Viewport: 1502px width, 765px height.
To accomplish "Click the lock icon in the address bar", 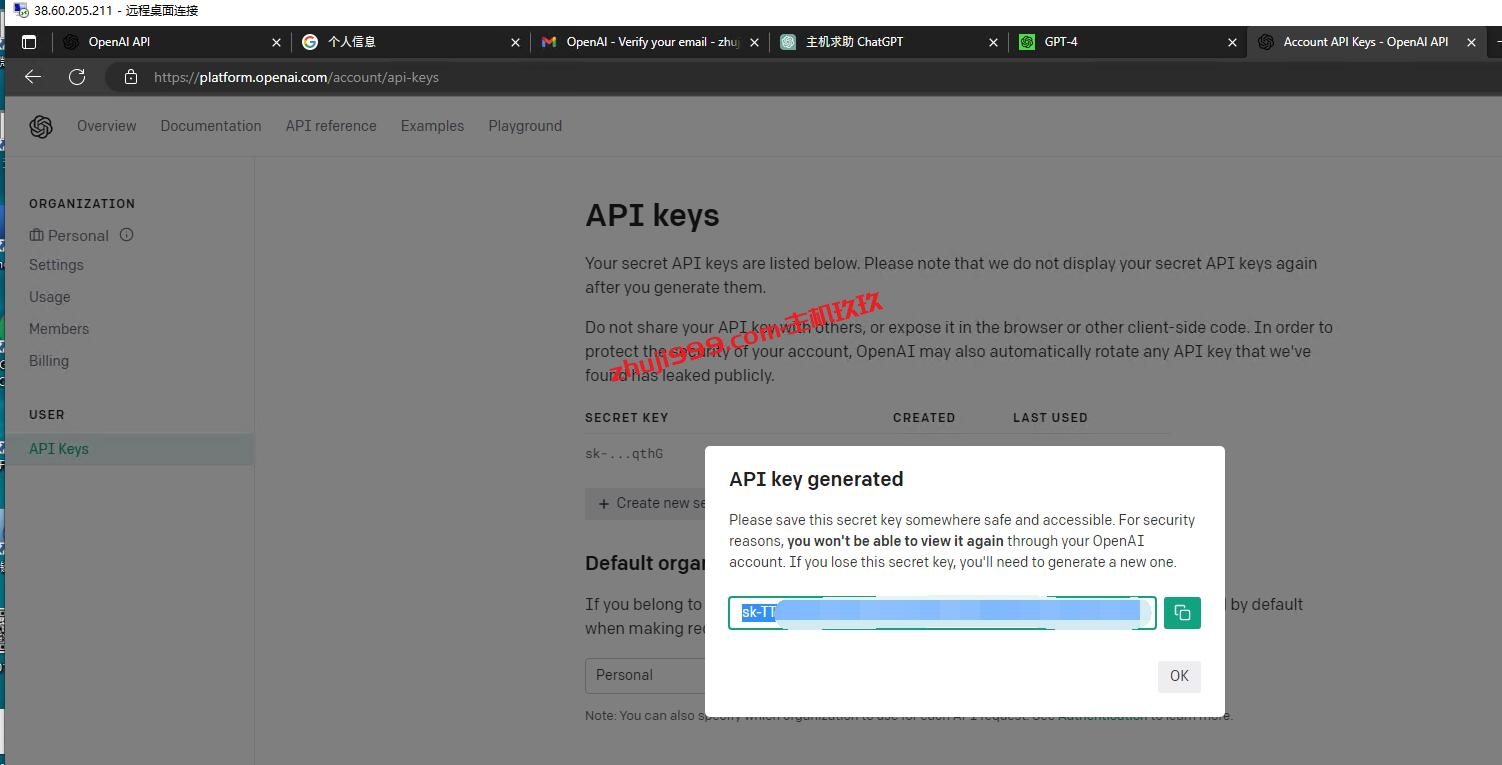I will click(x=130, y=77).
